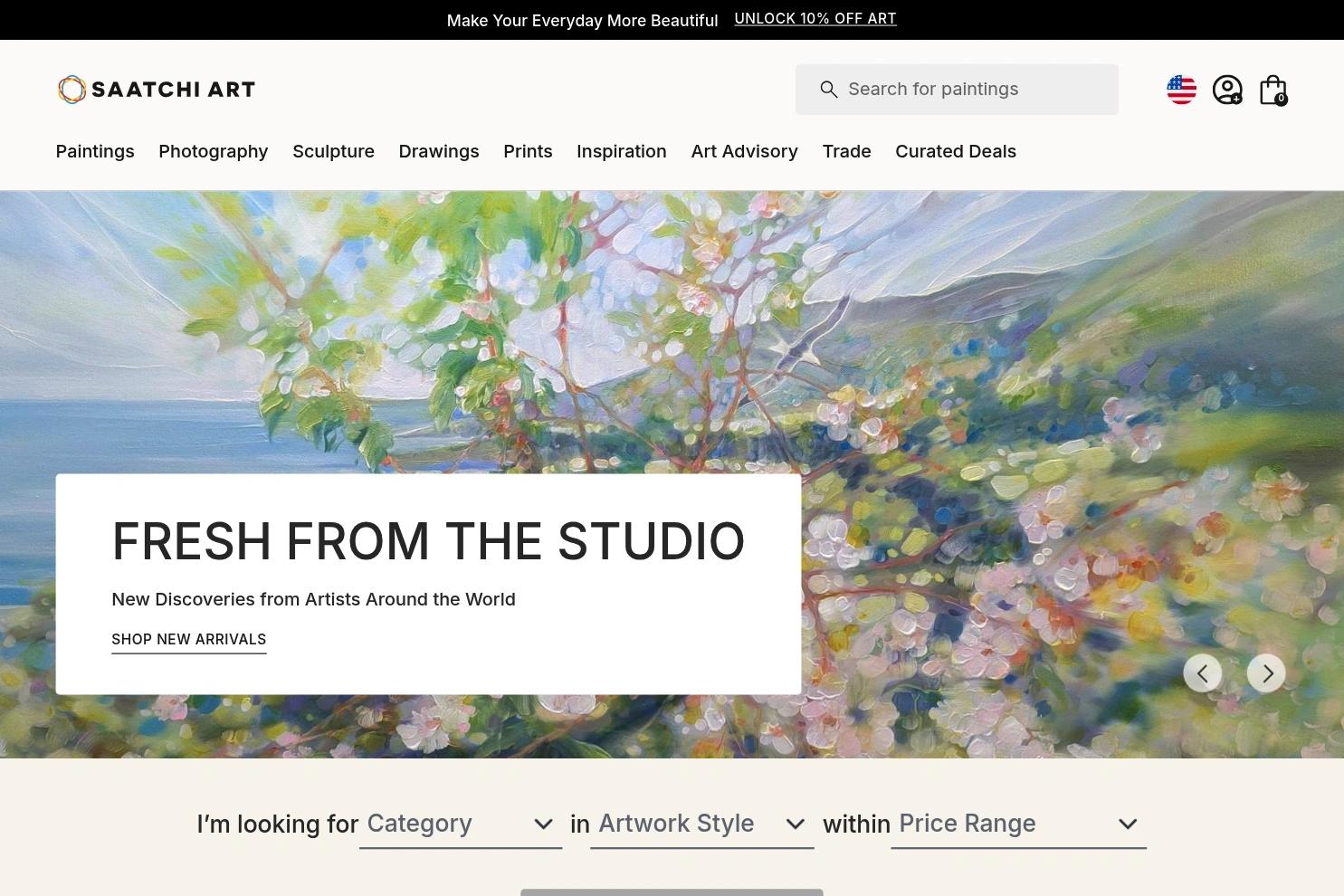
Task: Open the Inspiration menu
Action: [x=622, y=151]
